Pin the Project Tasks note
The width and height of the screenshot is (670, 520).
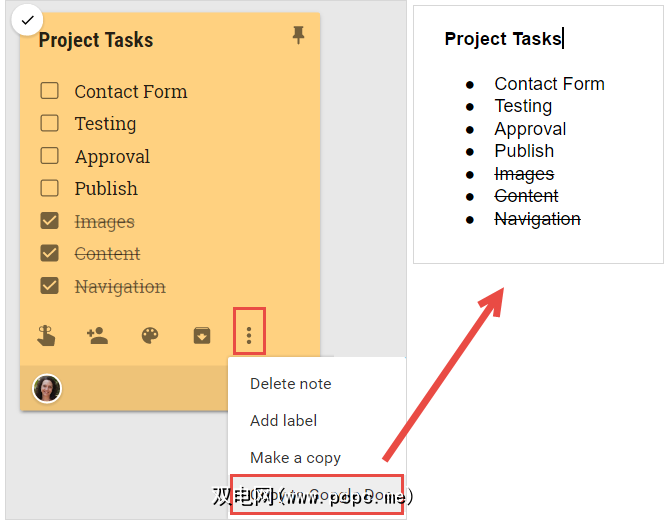pos(297,36)
